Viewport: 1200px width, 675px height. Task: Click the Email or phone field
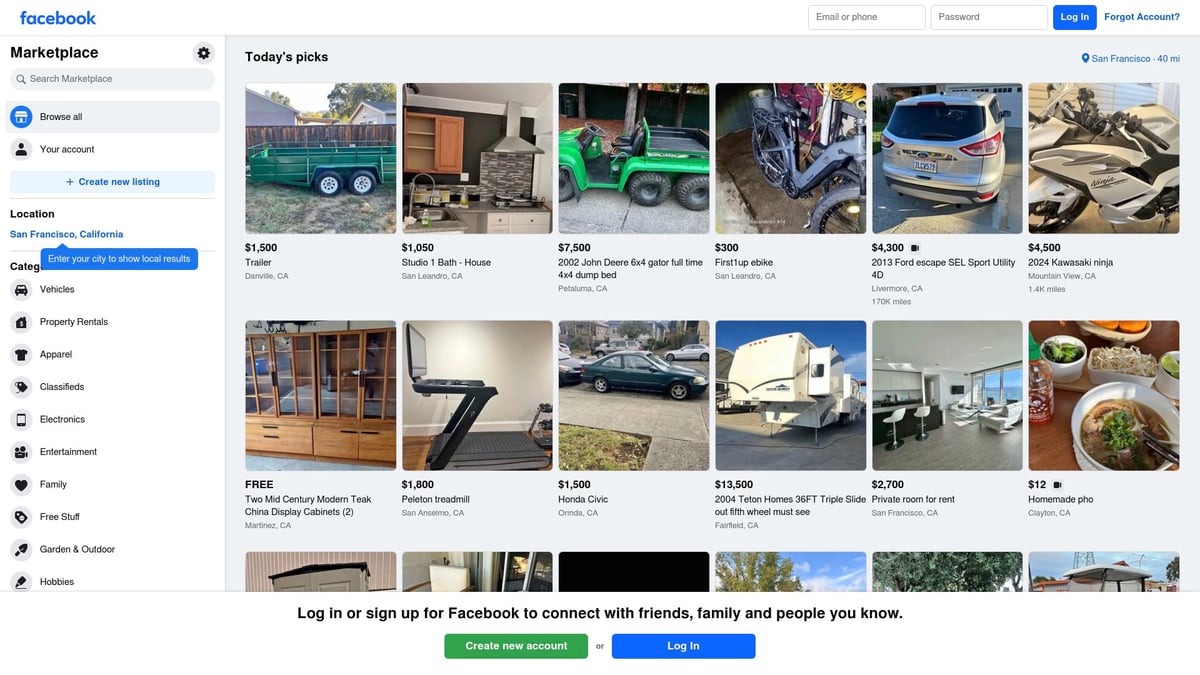(x=866, y=17)
